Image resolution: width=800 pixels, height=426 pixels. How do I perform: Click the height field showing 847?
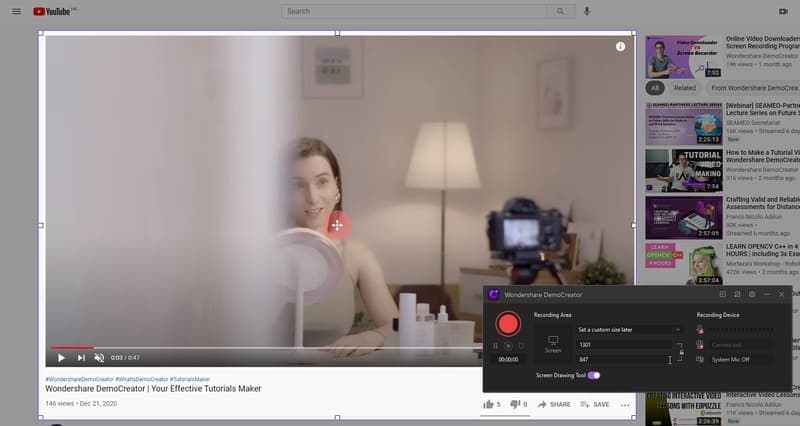pyautogui.click(x=624, y=359)
